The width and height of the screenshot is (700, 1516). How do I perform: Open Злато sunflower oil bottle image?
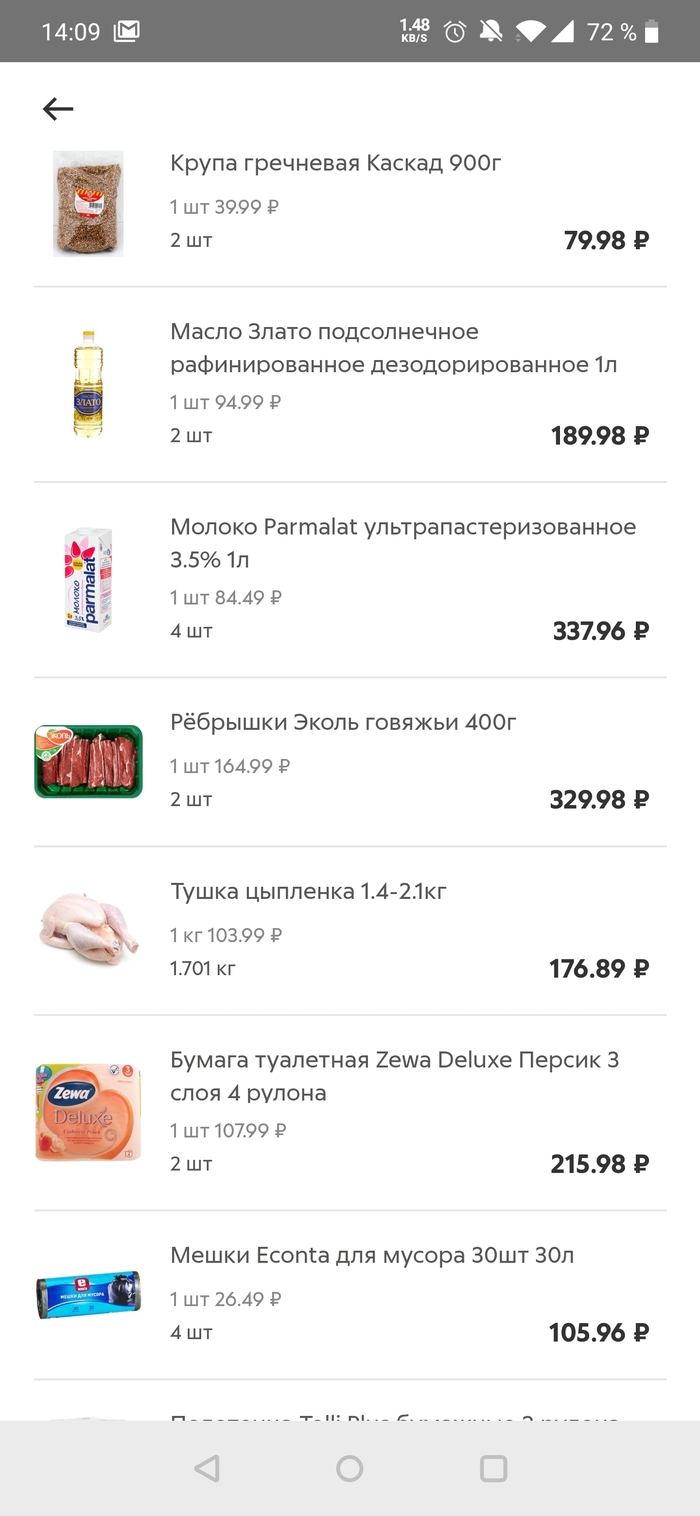[x=88, y=384]
